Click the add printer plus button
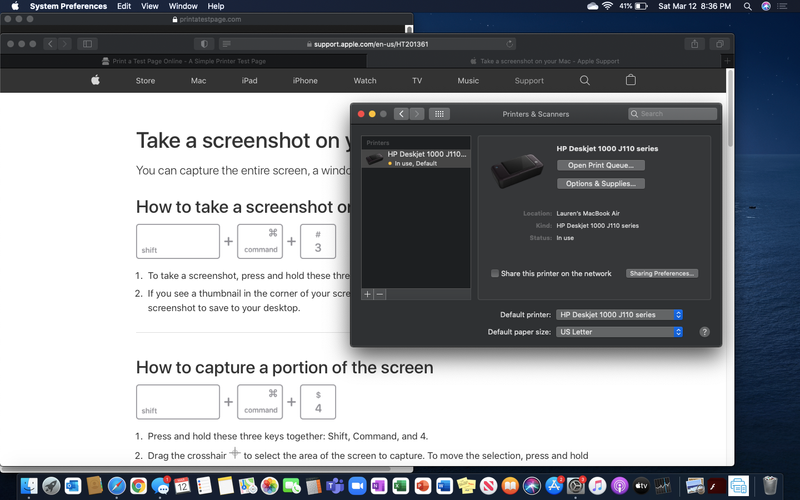Screen dimensions: 800x500 [367, 294]
